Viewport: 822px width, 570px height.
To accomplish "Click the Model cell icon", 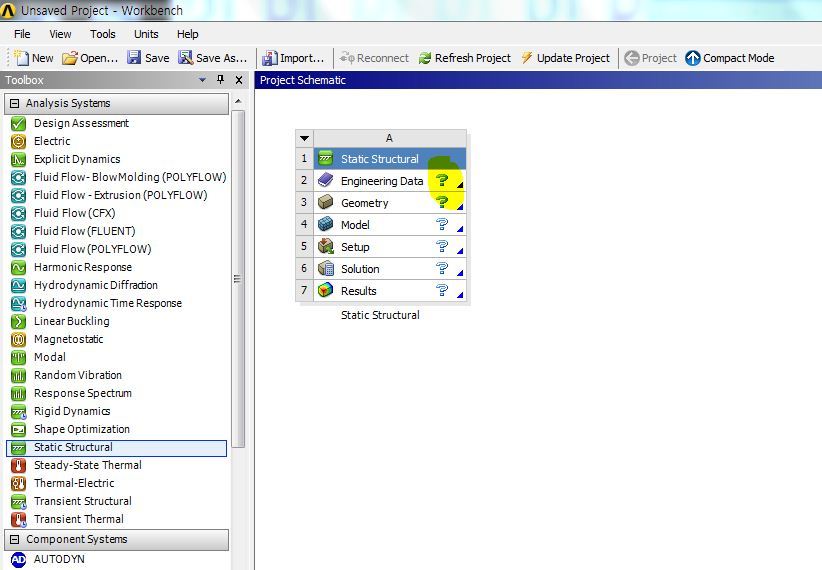I will point(326,224).
